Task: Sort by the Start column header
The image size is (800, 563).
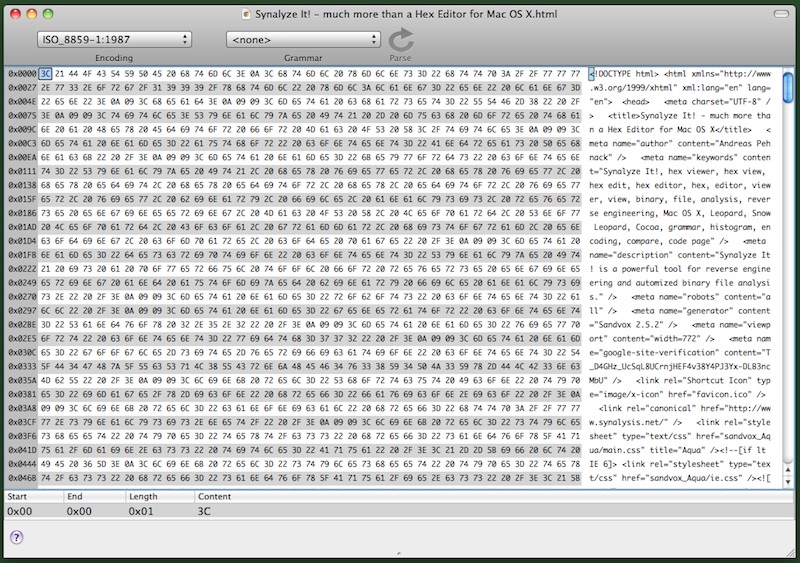Action: pos(32,496)
